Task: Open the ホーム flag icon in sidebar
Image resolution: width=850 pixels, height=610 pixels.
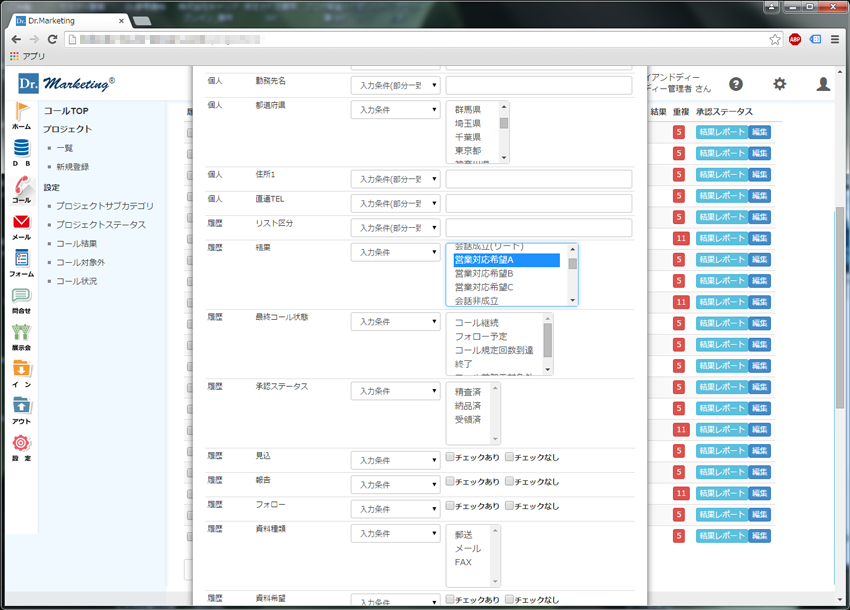Action: tap(21, 114)
